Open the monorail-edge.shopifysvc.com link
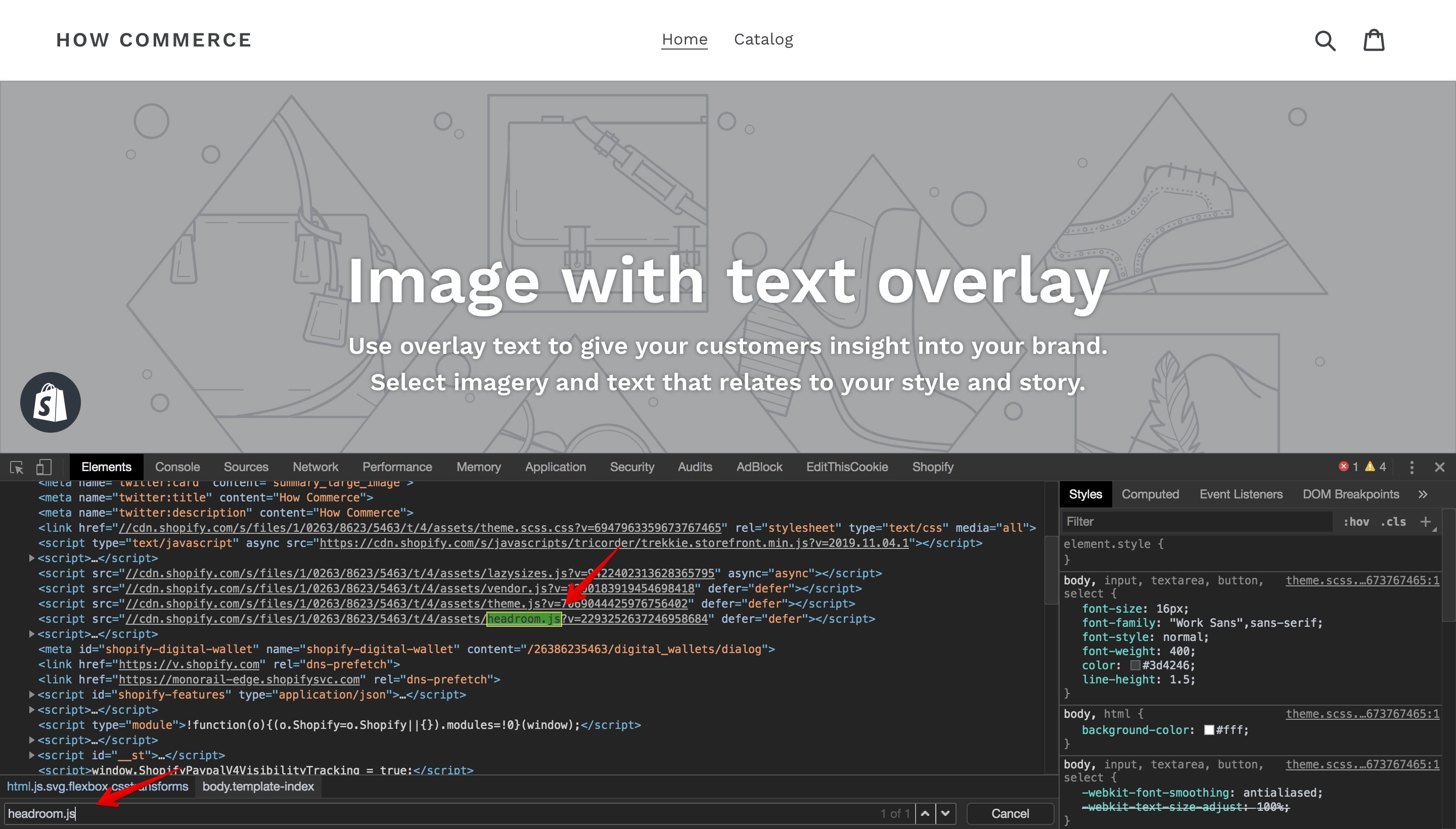The width and height of the screenshot is (1456, 829). 239,679
